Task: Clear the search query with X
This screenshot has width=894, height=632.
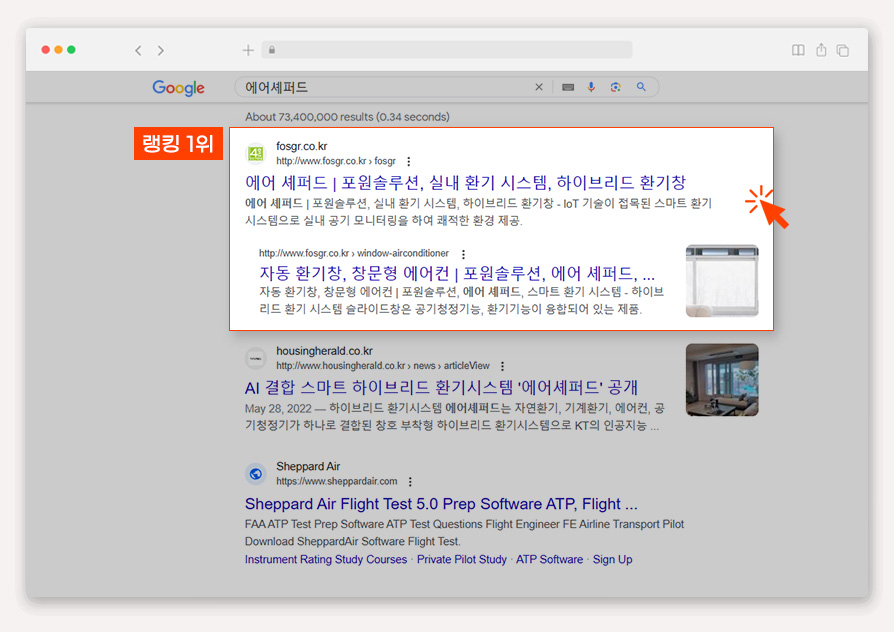Action: [539, 87]
